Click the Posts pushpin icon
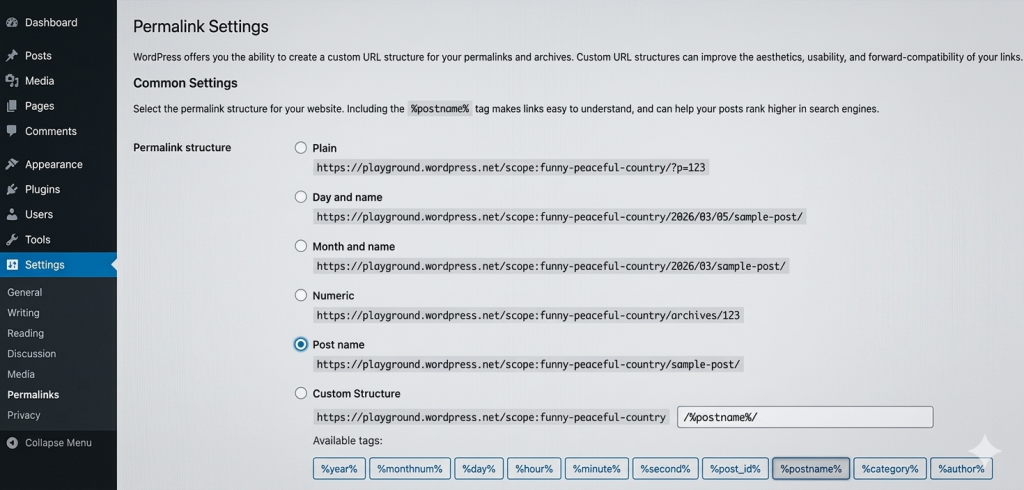This screenshot has height=490, width=1024. 11,56
